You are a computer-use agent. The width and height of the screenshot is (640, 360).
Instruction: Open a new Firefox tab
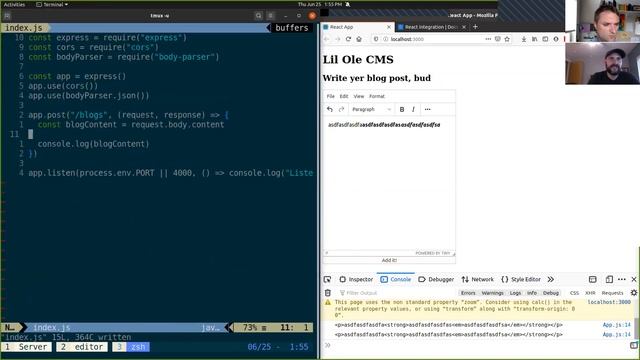pyautogui.click(x=475, y=27)
